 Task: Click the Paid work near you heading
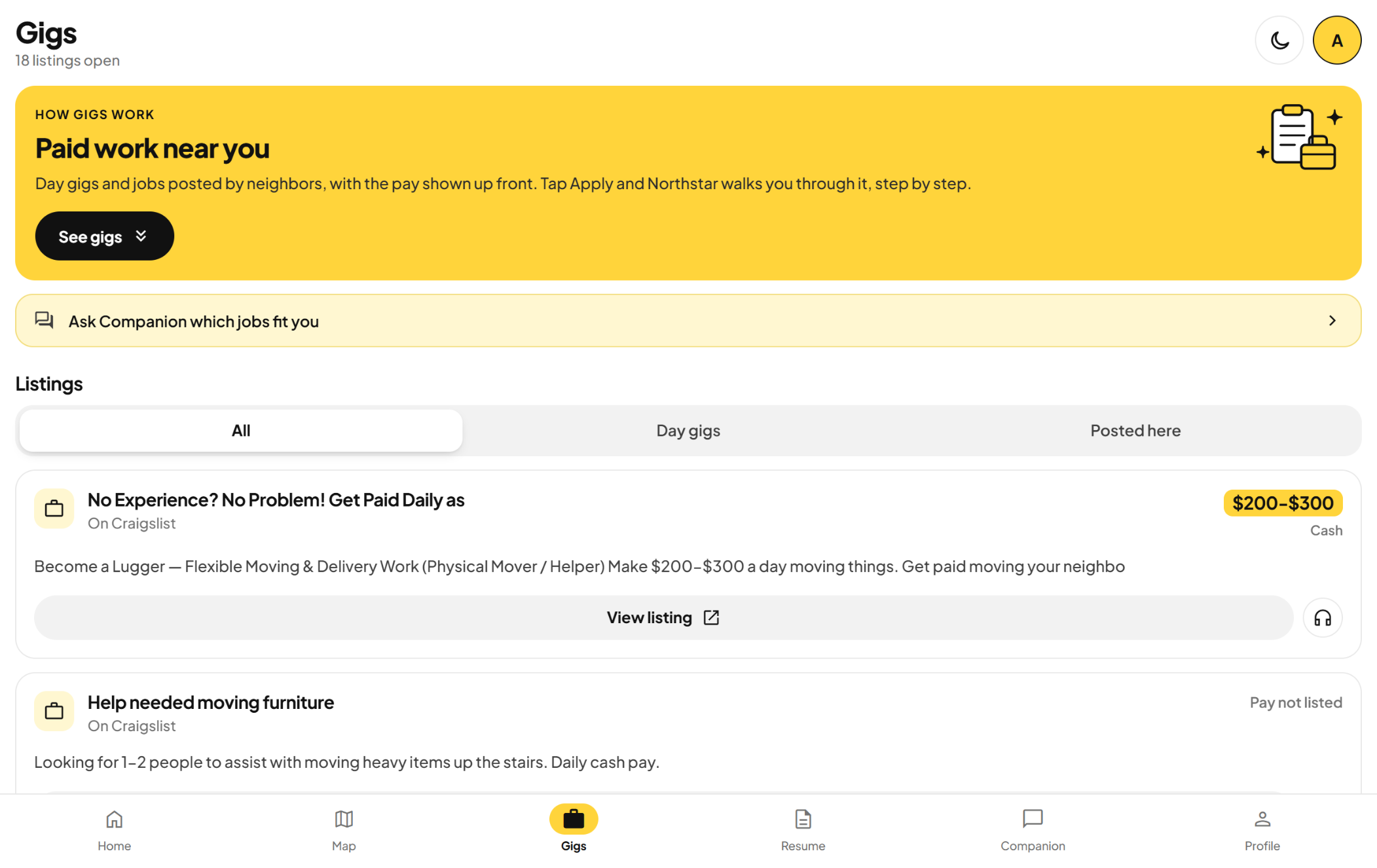[x=153, y=149]
